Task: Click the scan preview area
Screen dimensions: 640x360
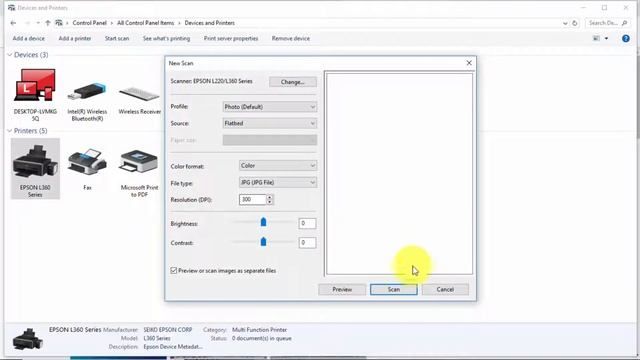Action: pos(400,174)
